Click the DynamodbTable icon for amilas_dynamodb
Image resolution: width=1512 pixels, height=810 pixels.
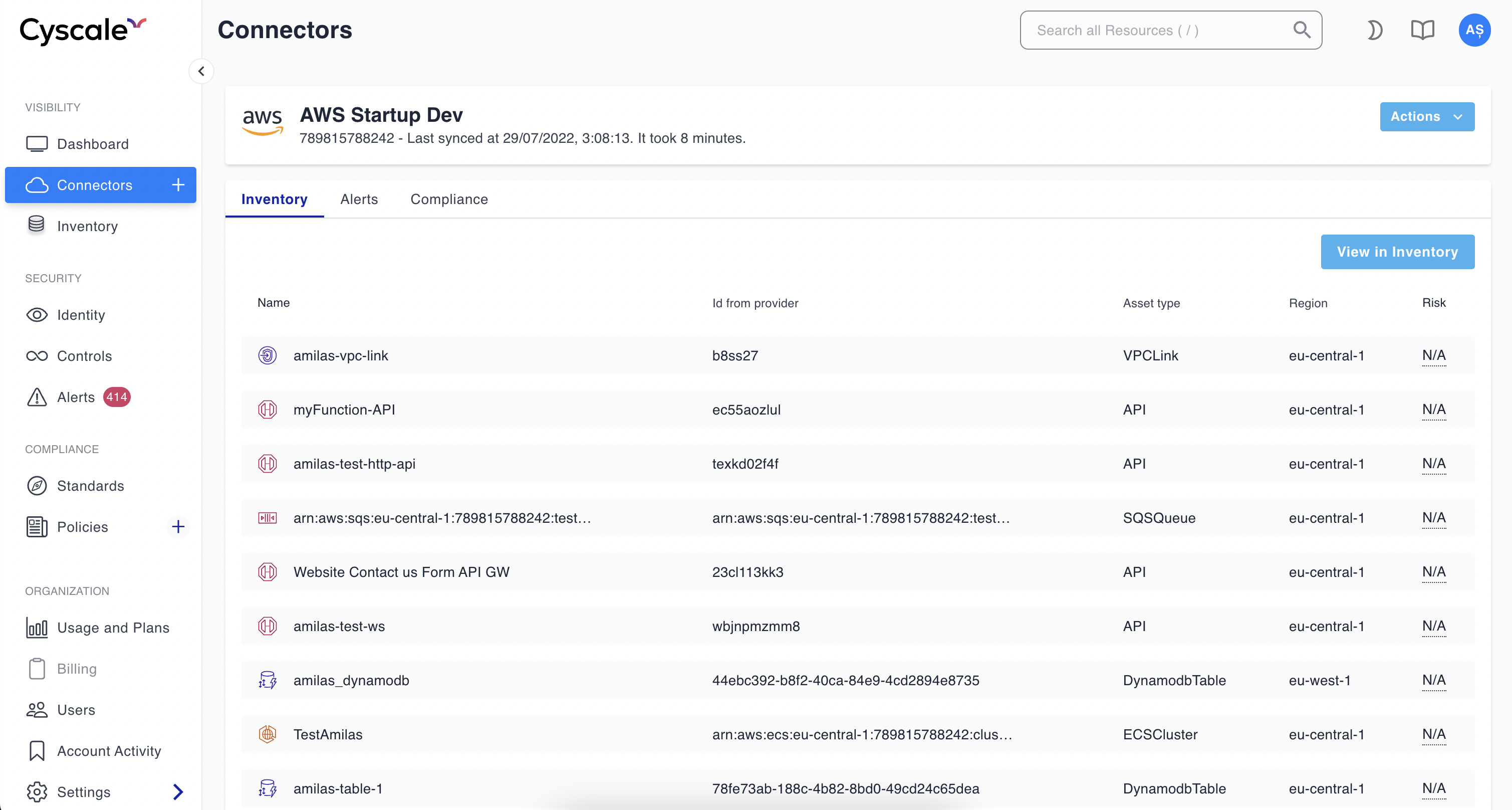point(266,680)
